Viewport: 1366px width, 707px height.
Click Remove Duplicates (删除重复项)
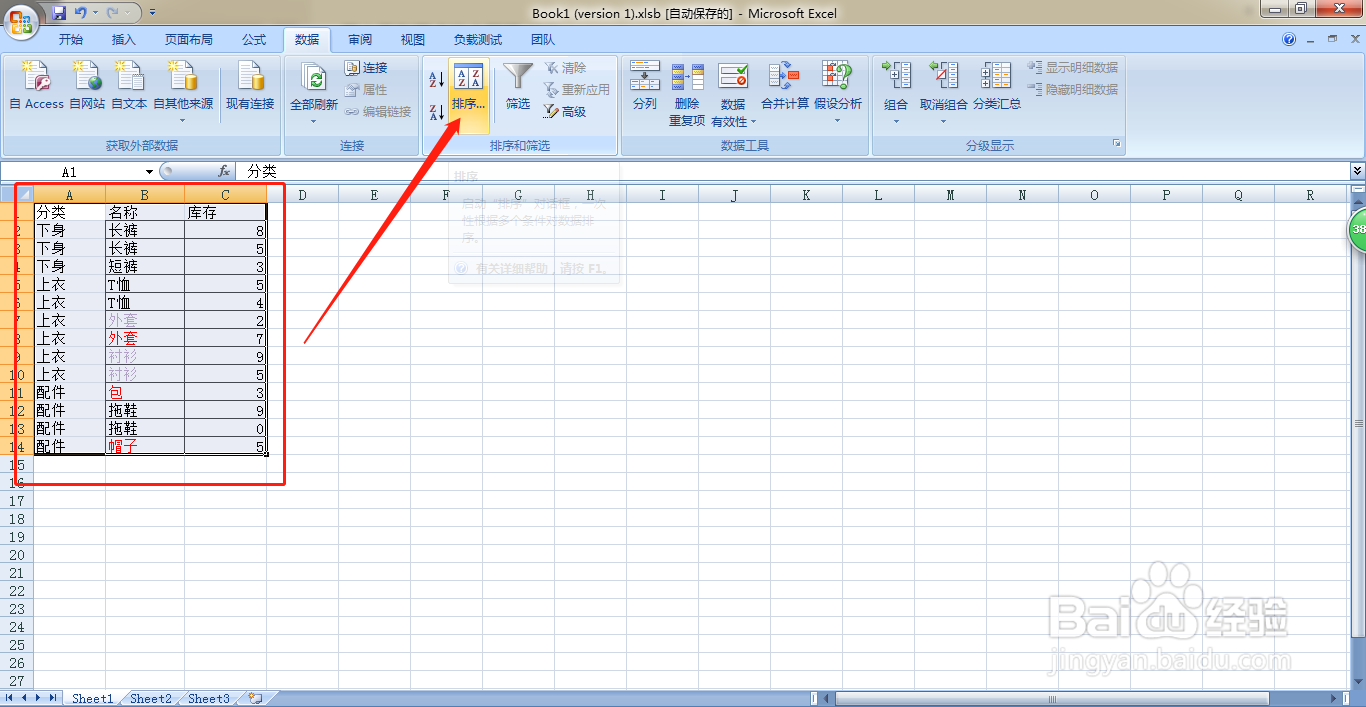687,94
